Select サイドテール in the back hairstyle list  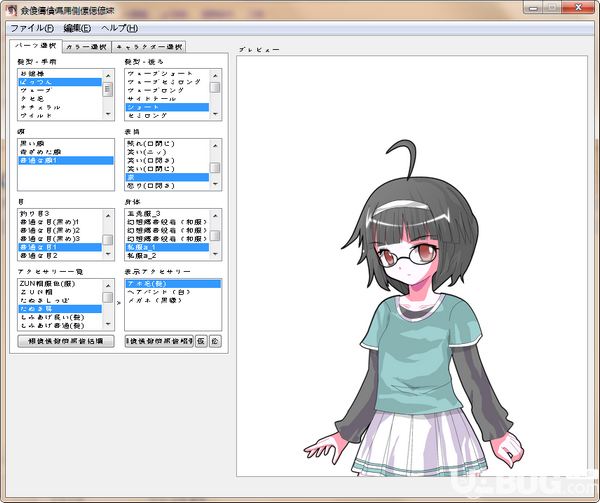click(167, 99)
